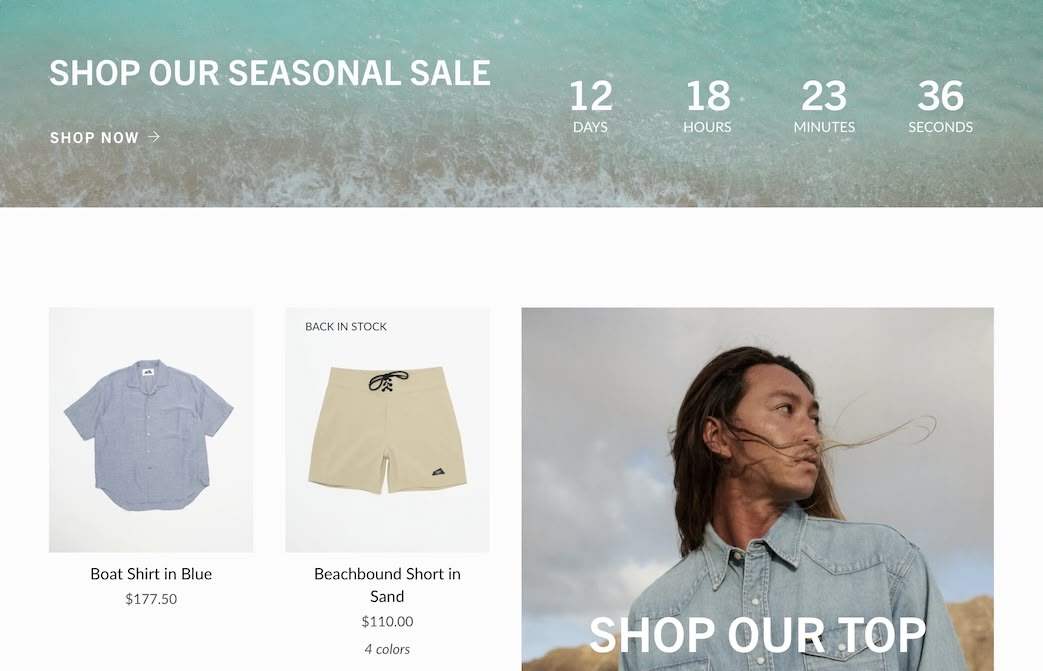This screenshot has height=671, width=1043.
Task: Click the 23 minutes countdown number
Action: tap(824, 96)
